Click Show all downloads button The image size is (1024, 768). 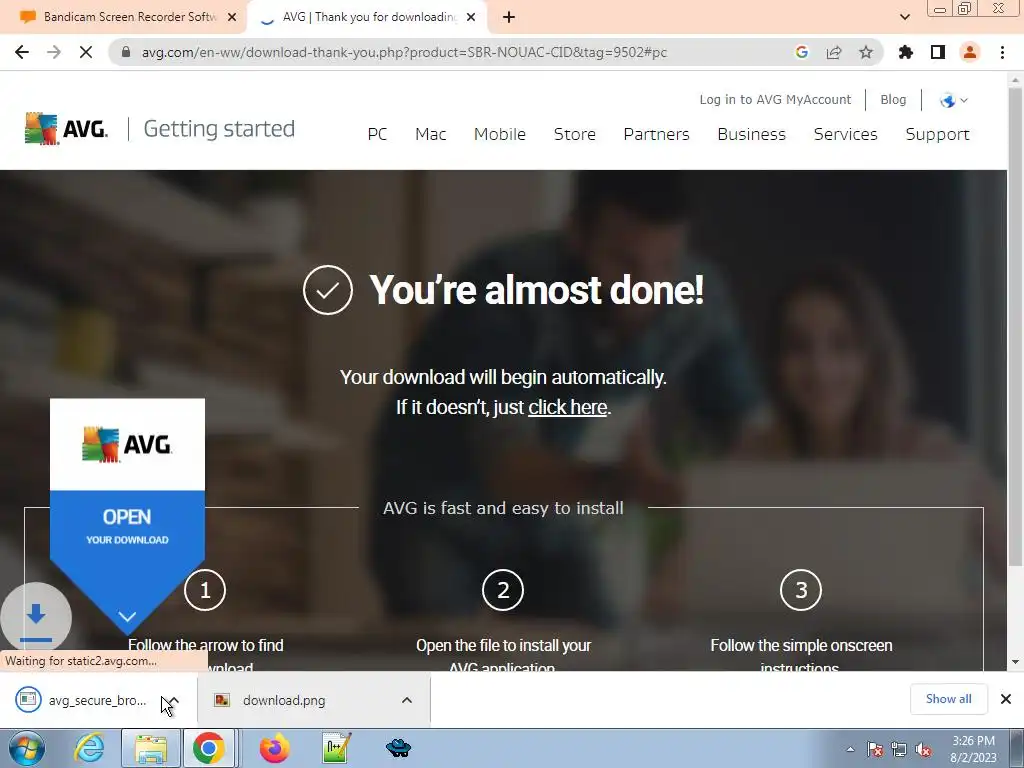click(948, 699)
